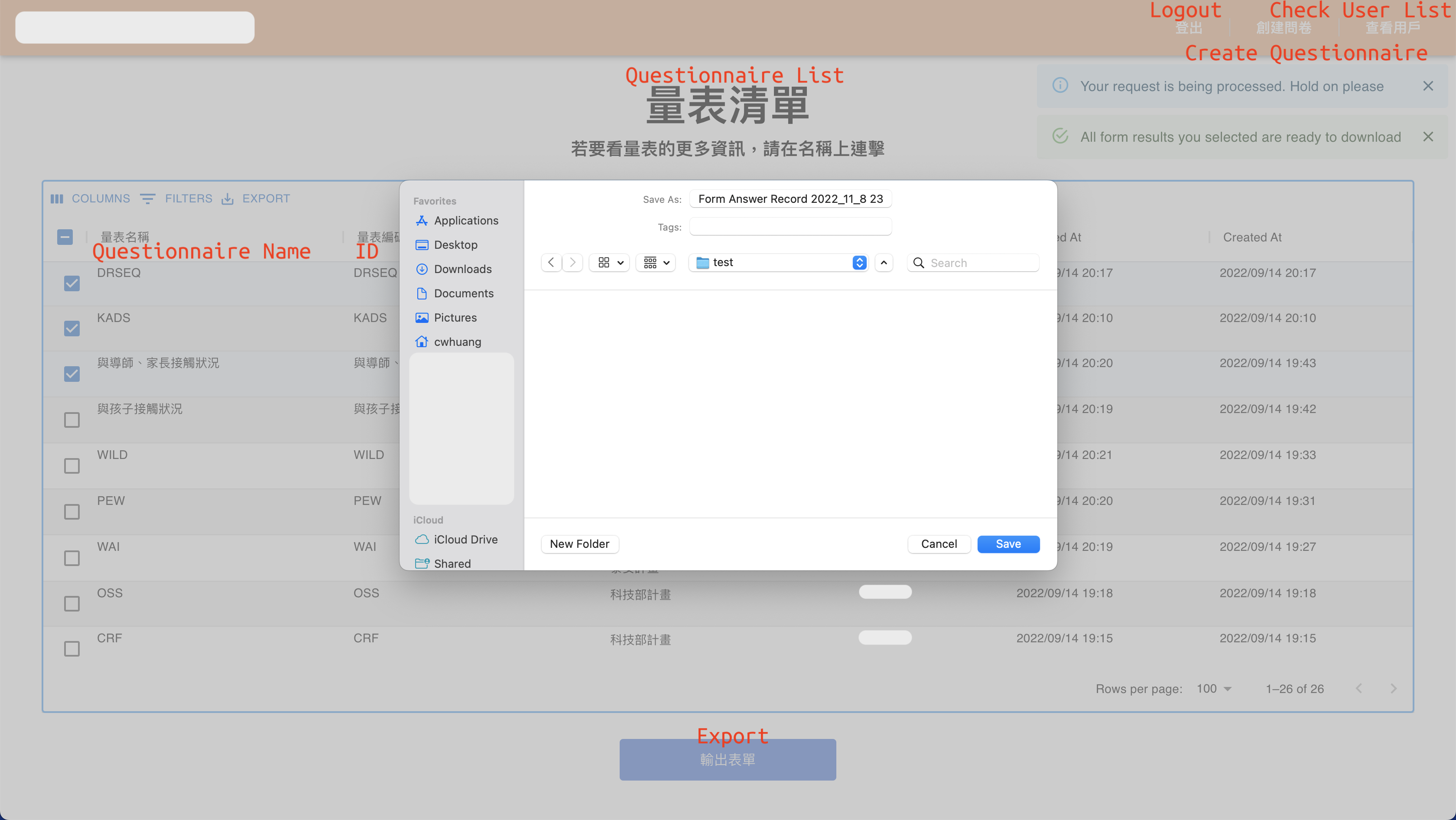Close the 'ready to download' notification

(x=1428, y=137)
